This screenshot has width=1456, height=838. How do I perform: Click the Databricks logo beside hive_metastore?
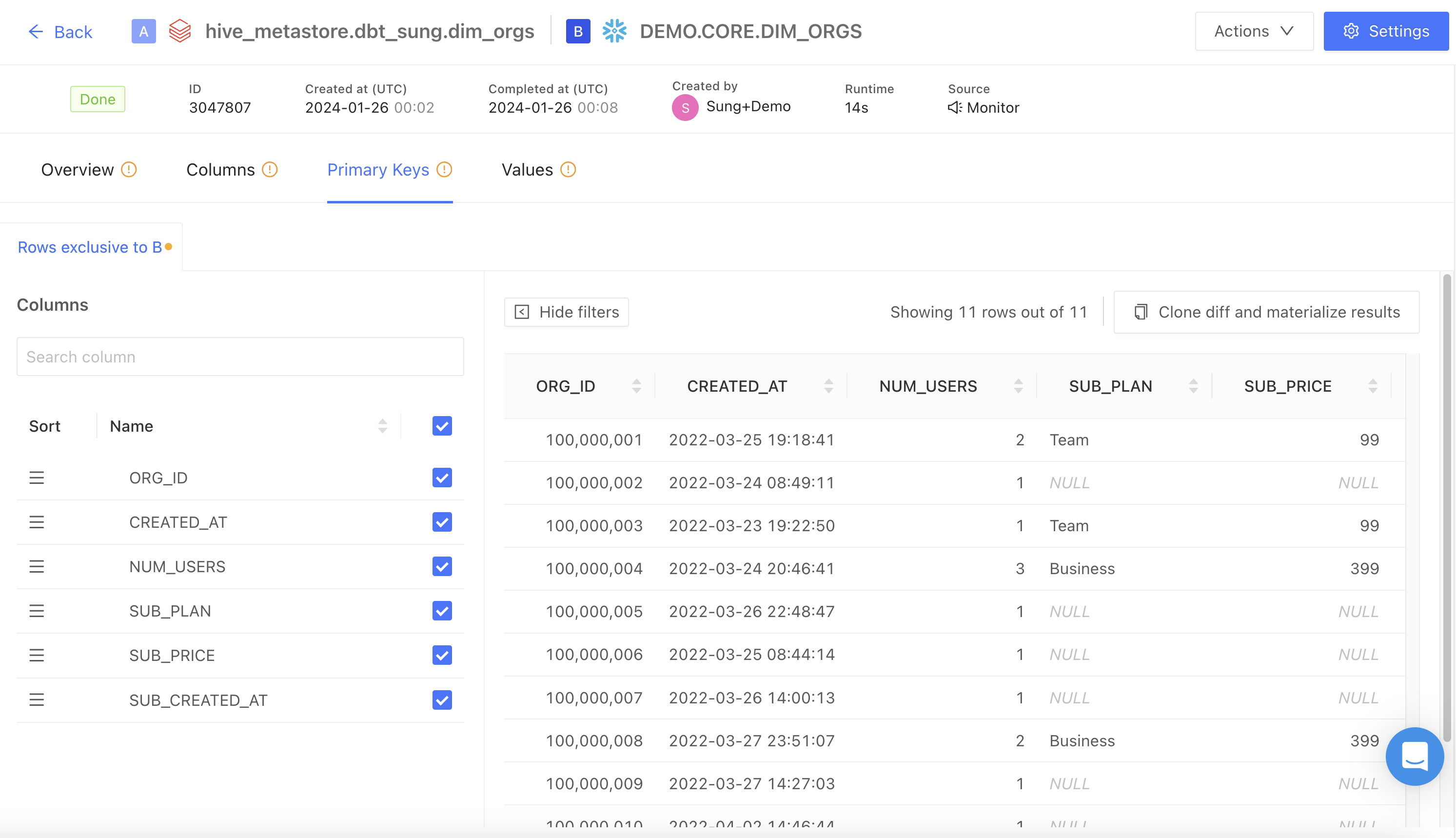tap(180, 31)
